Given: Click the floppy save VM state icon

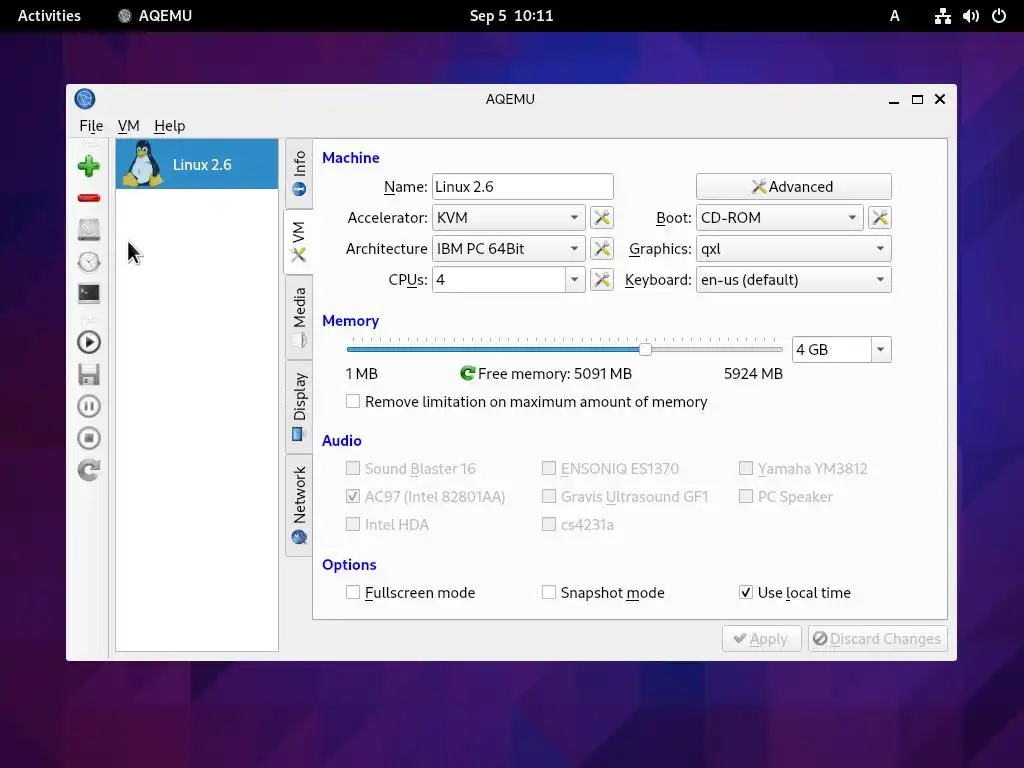Looking at the screenshot, I should pyautogui.click(x=89, y=374).
